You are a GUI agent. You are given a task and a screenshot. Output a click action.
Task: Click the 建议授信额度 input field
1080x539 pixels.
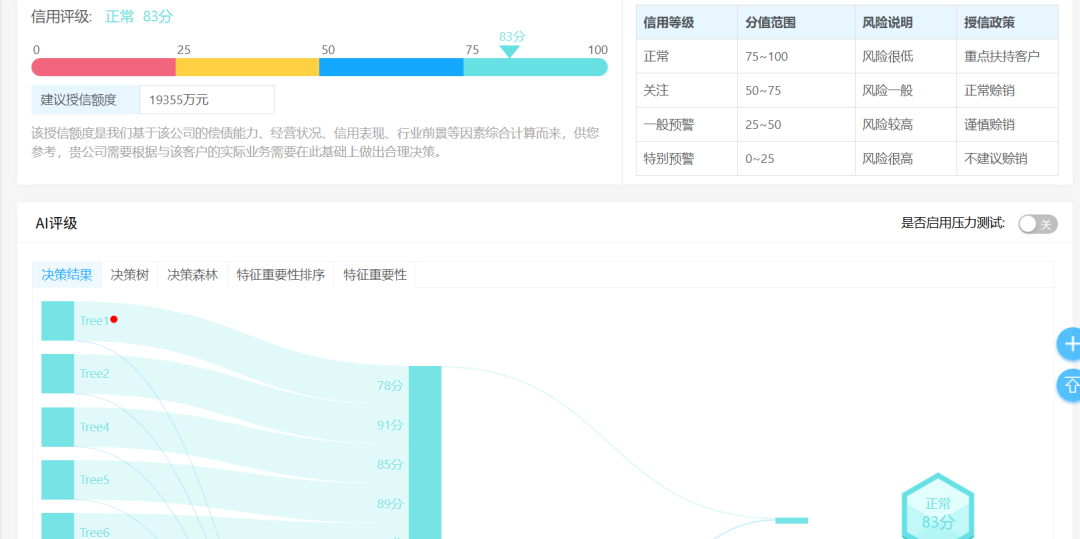point(207,100)
